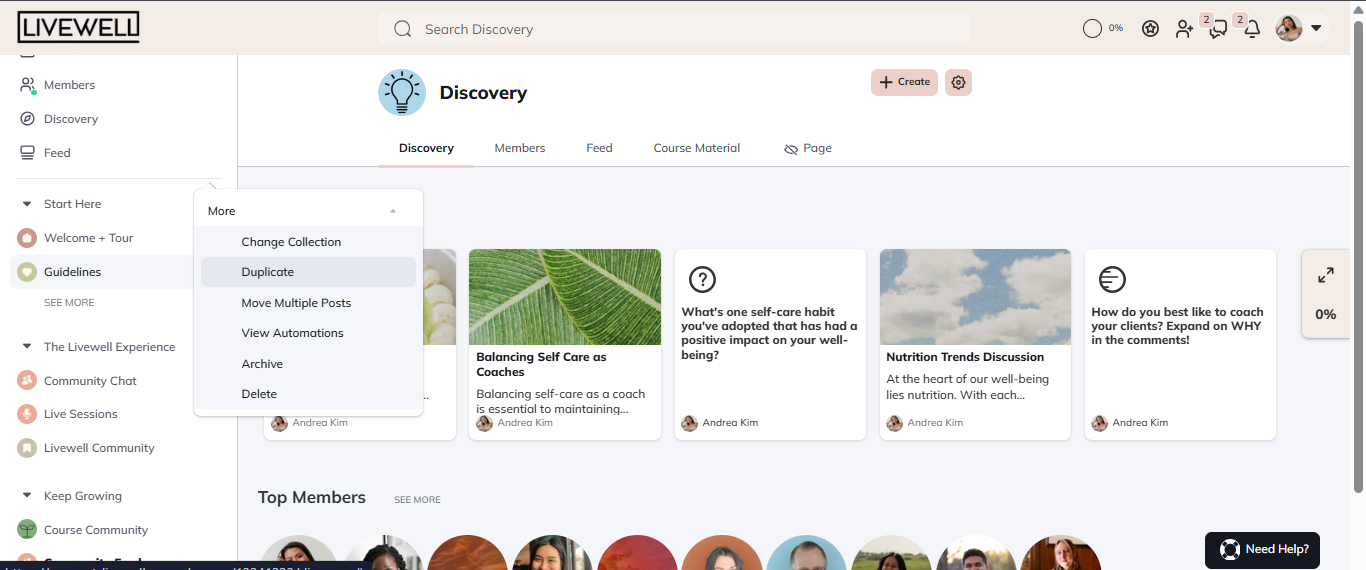Click SEE MORE under Guidelines

coord(69,303)
